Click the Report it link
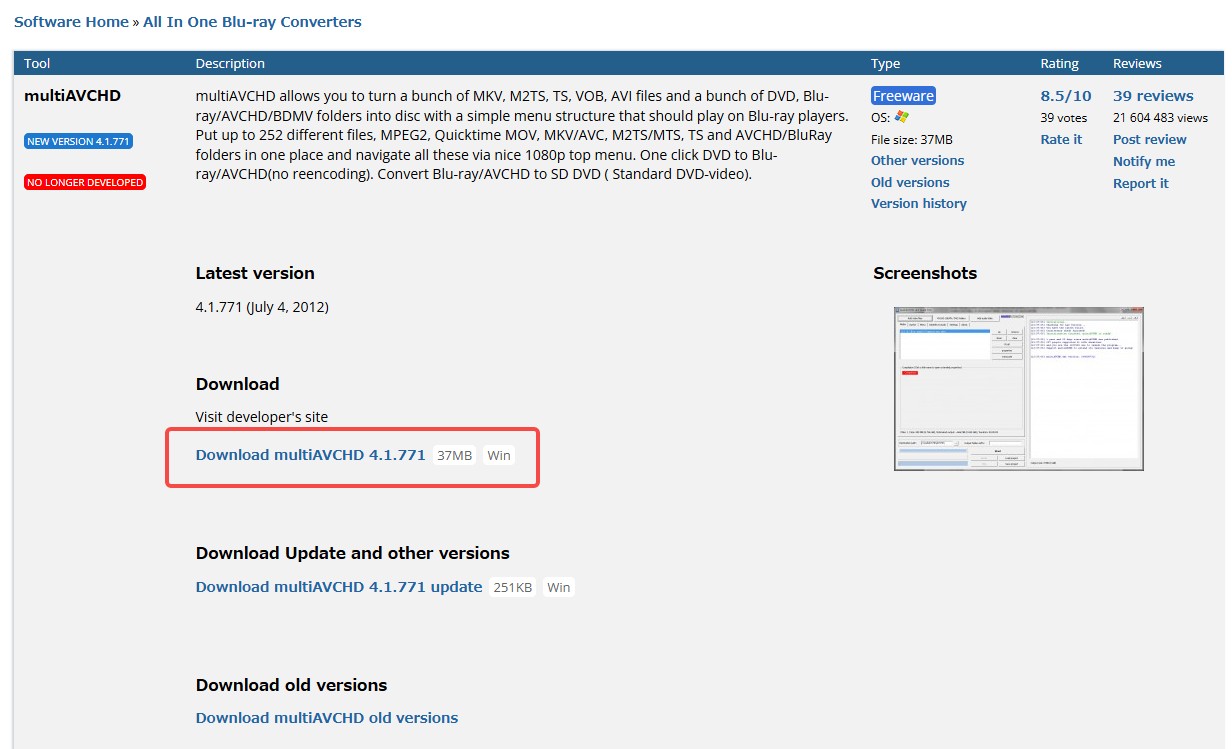The image size is (1232, 749). point(1141,183)
